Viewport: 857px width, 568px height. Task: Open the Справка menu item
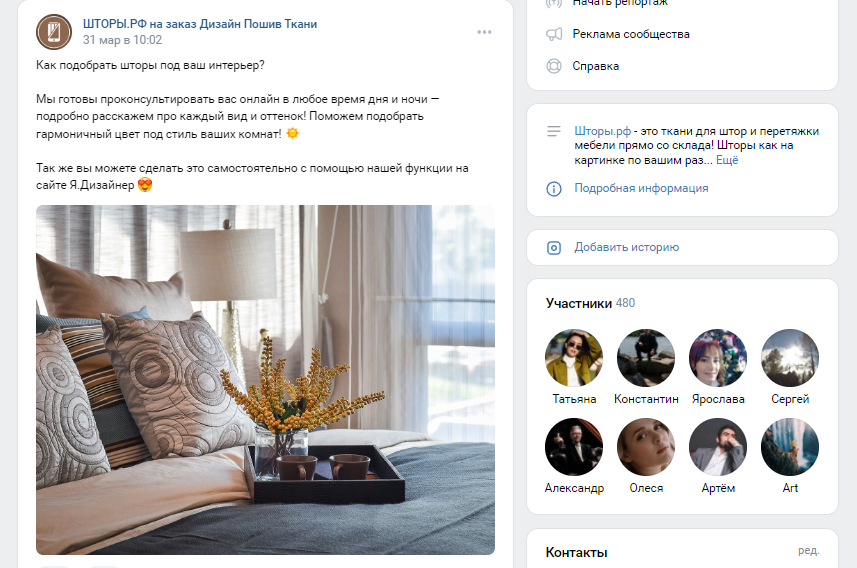coord(596,66)
